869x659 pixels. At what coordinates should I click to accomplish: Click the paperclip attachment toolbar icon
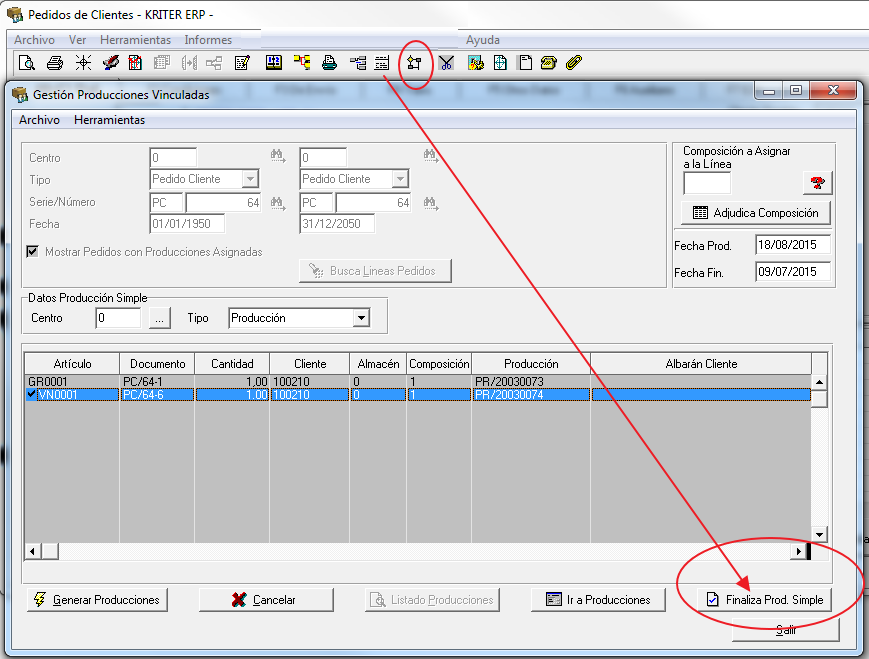[x=574, y=63]
